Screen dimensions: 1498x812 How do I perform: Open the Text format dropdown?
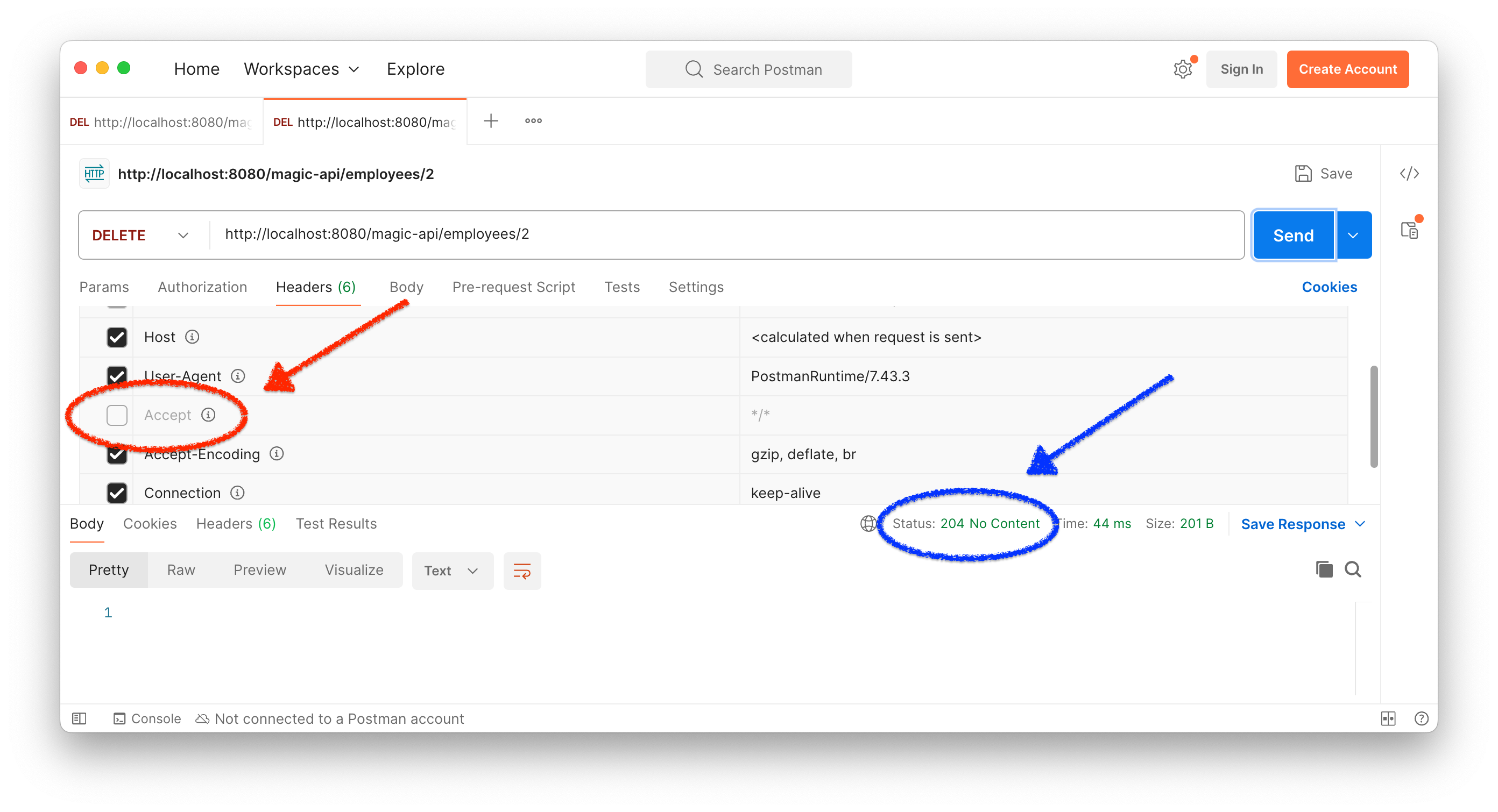(452, 570)
